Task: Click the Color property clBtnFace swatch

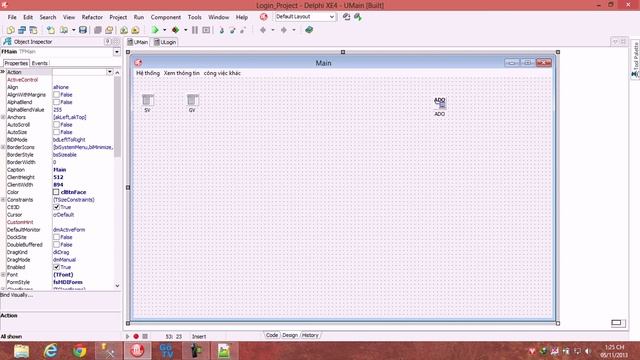Action: point(56,192)
